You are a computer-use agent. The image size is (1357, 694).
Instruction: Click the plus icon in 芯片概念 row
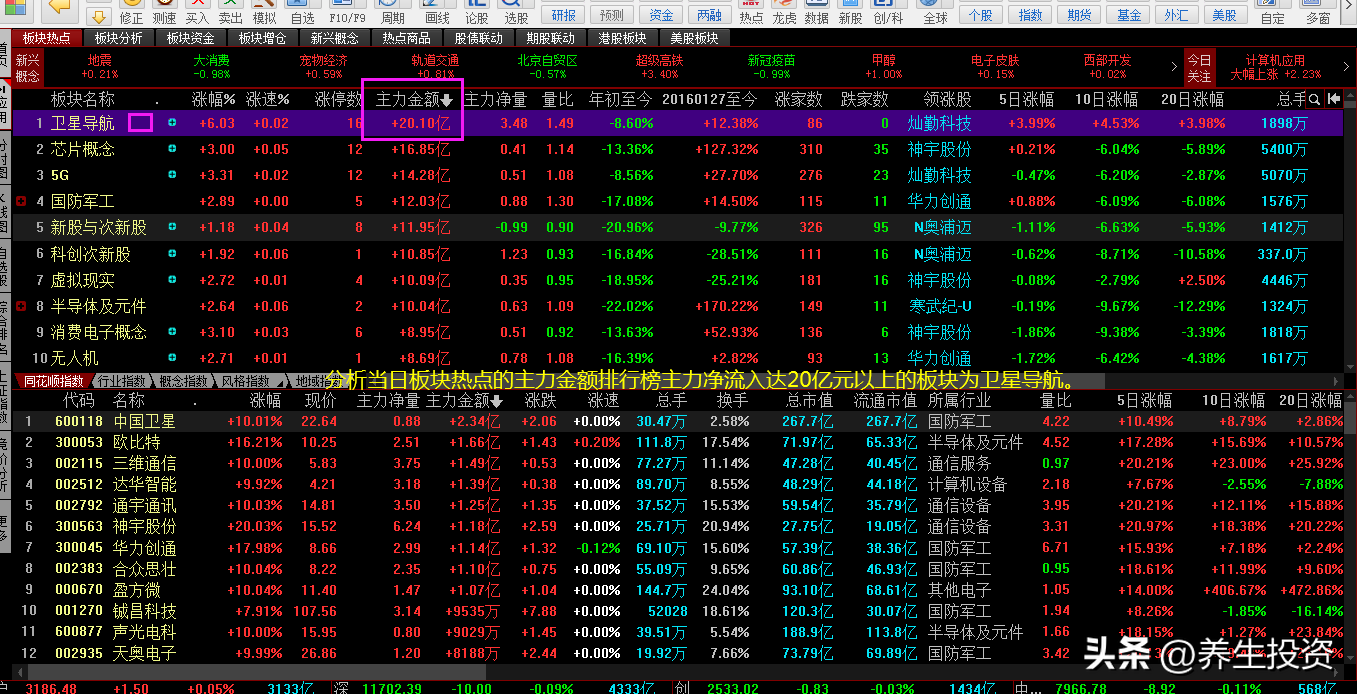(x=172, y=149)
